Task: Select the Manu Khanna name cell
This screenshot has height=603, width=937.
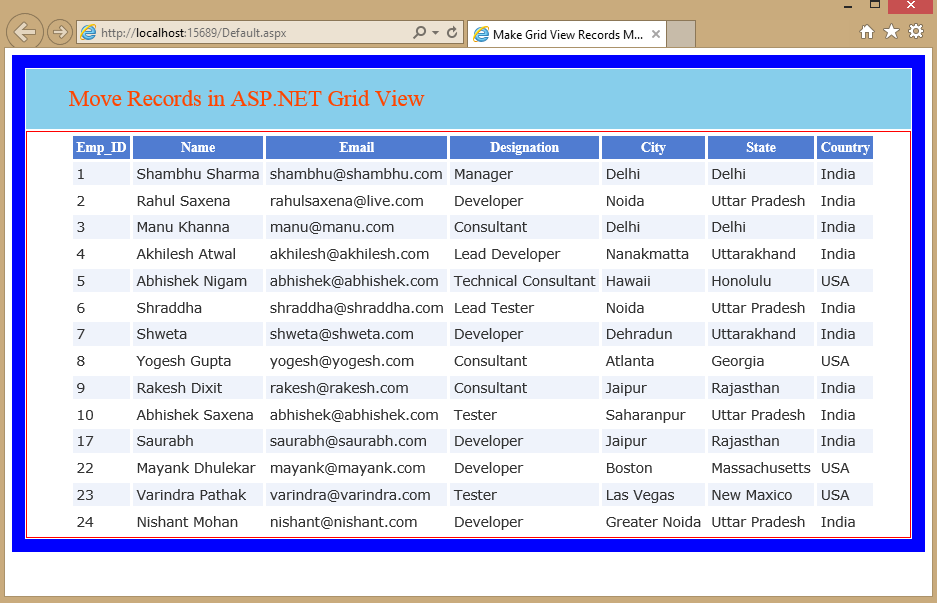Action: pyautogui.click(x=198, y=227)
